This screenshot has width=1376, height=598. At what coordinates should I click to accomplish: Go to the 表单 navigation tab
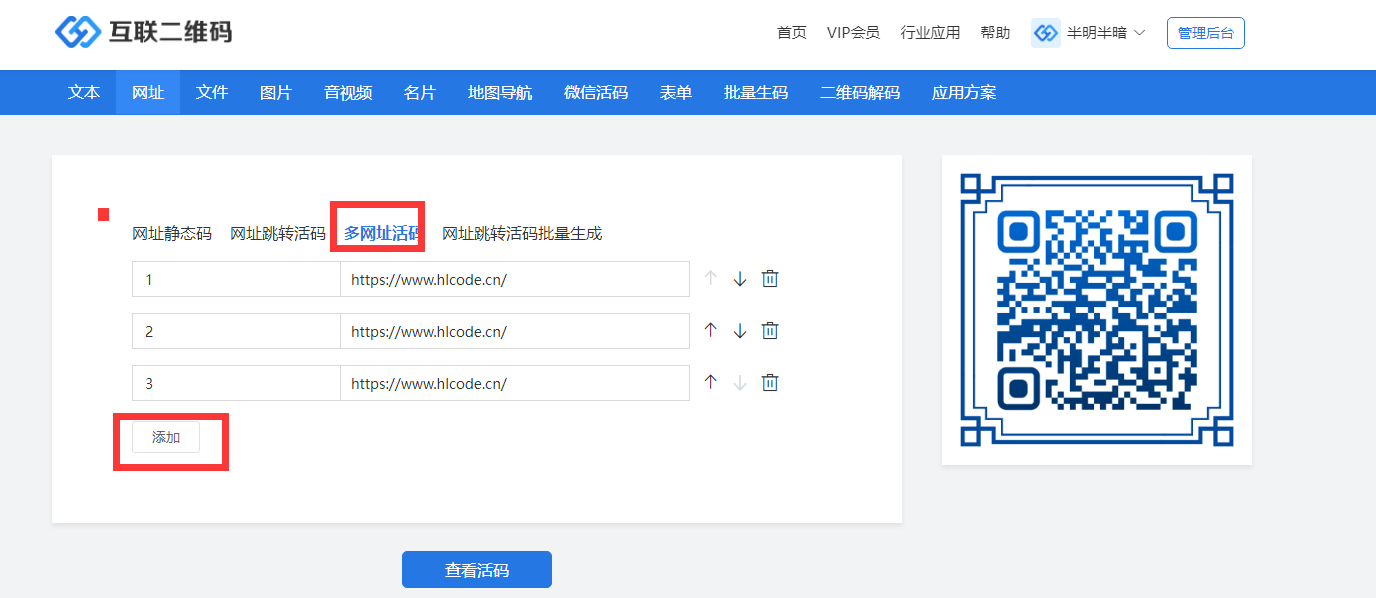(676, 93)
